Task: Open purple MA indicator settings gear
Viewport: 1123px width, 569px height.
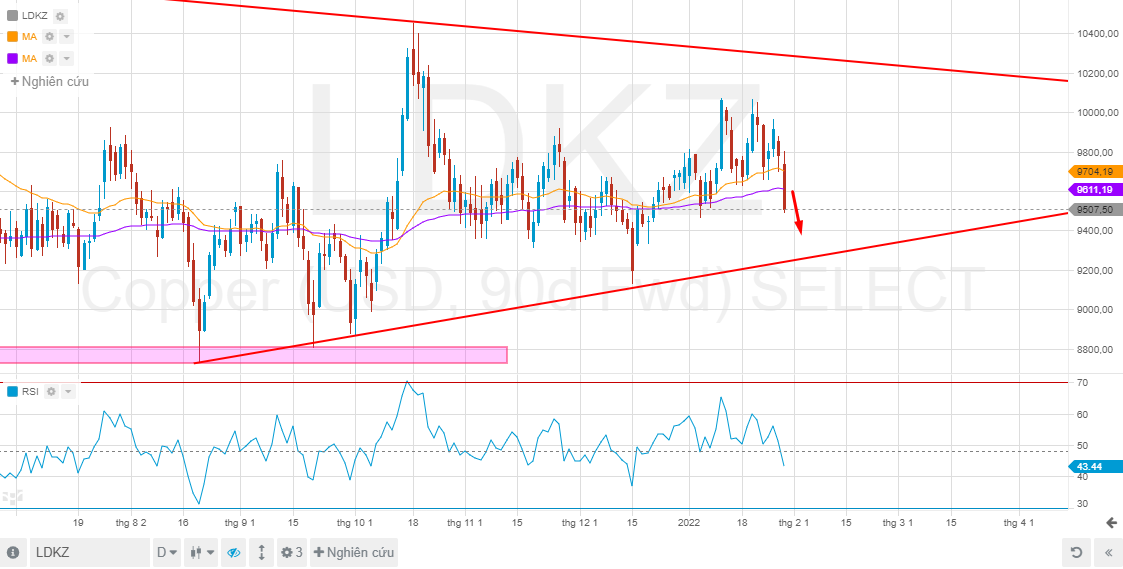Action: click(x=49, y=58)
